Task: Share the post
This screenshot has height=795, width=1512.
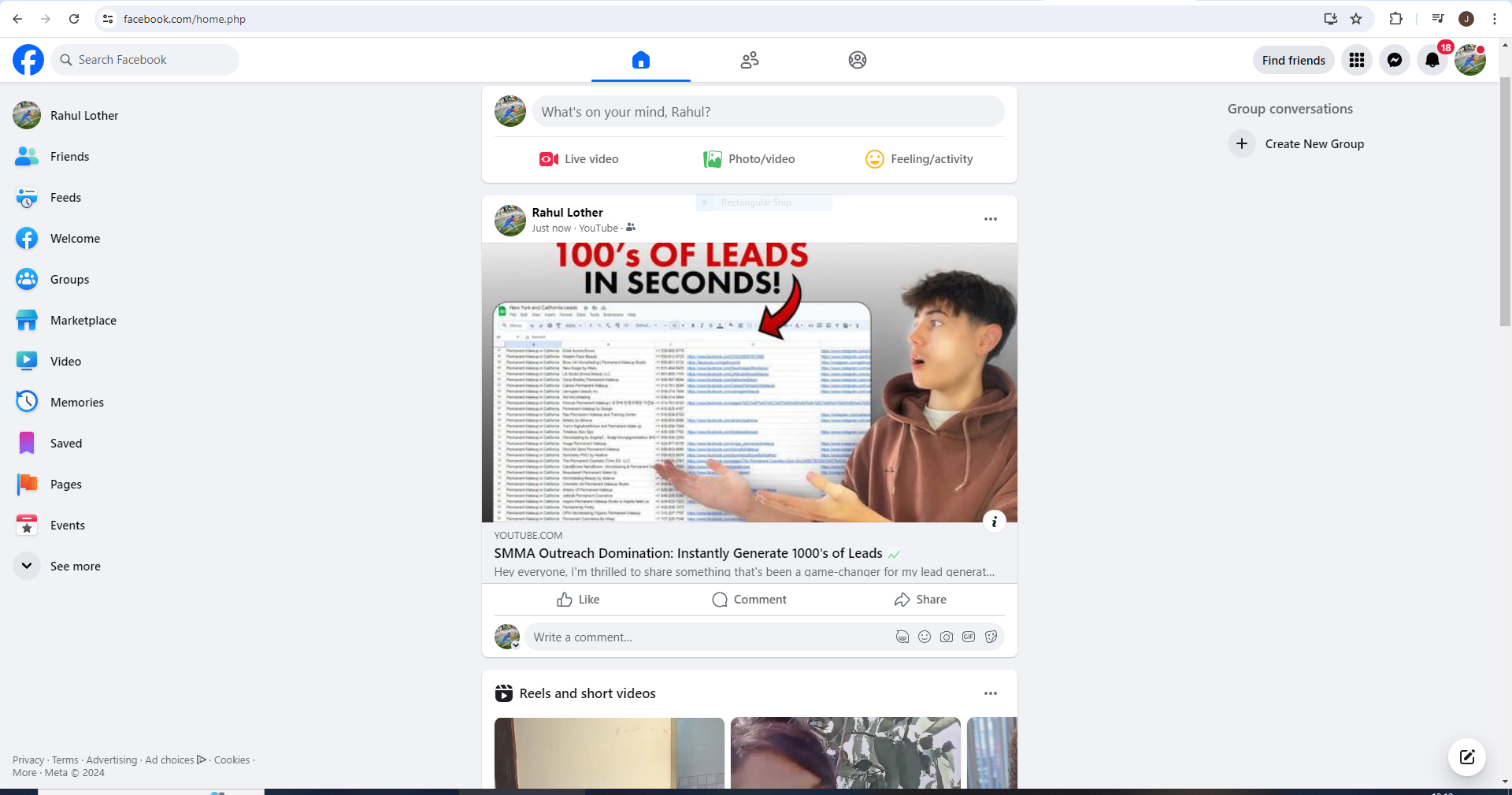Action: pos(920,600)
